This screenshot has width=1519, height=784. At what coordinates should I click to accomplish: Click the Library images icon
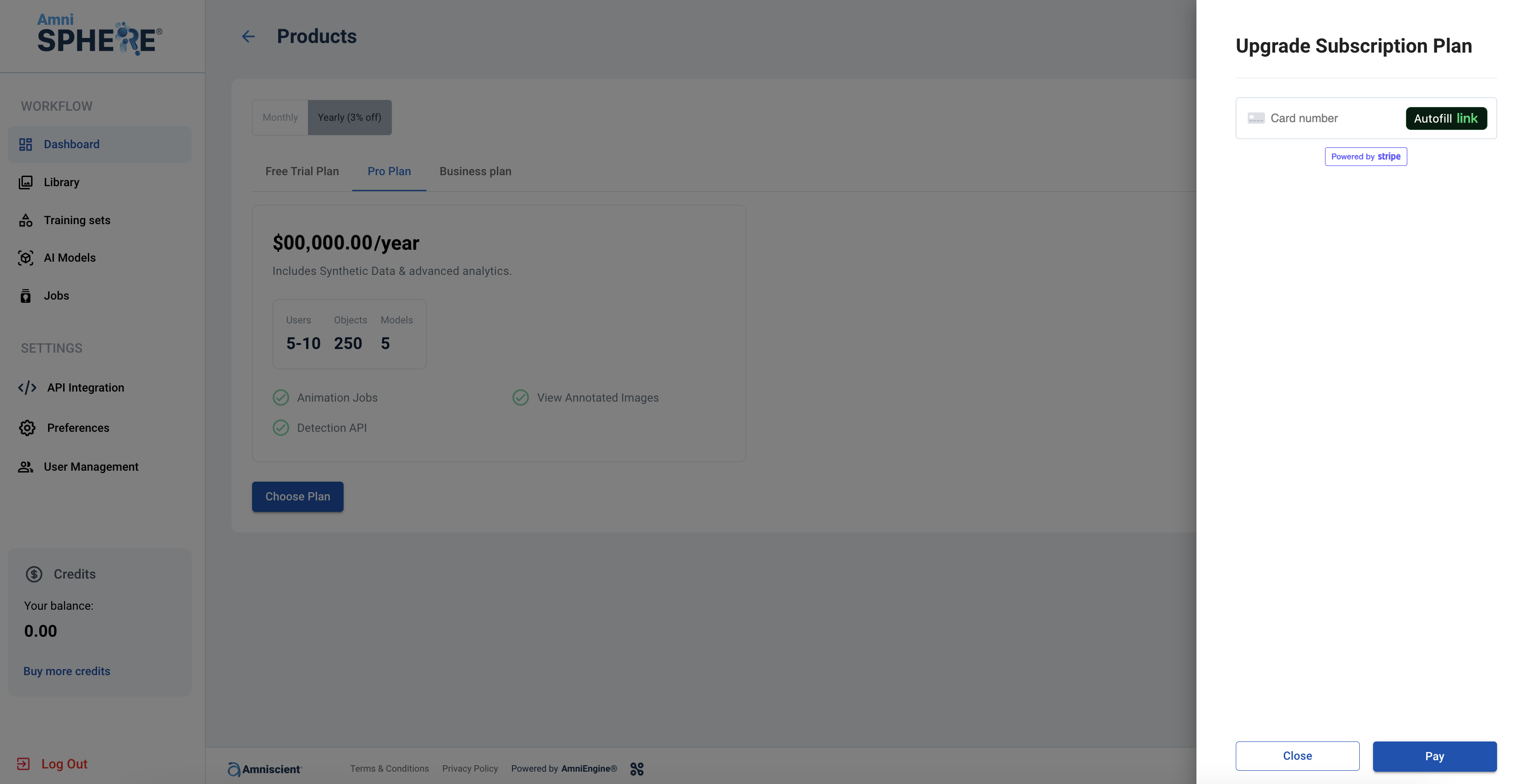[25, 182]
